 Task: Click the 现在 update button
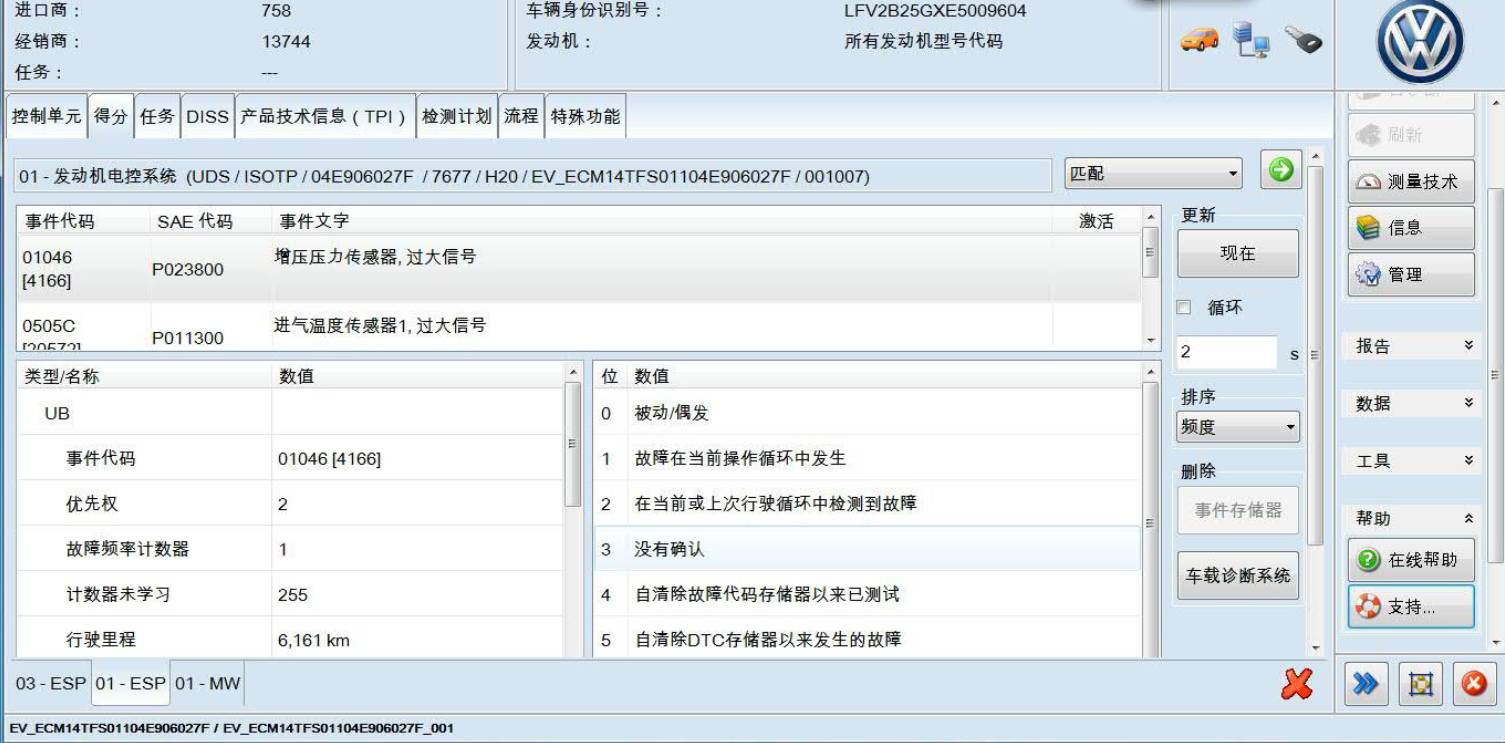1238,254
